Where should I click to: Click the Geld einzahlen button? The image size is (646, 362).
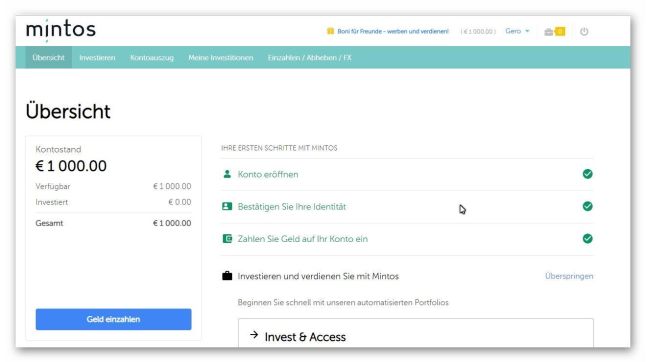113,319
